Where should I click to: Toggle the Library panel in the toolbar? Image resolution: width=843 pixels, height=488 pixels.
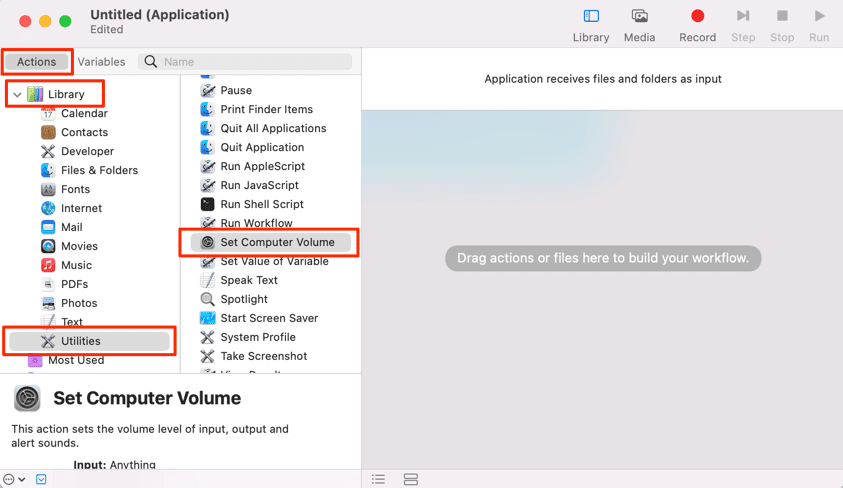coord(590,25)
